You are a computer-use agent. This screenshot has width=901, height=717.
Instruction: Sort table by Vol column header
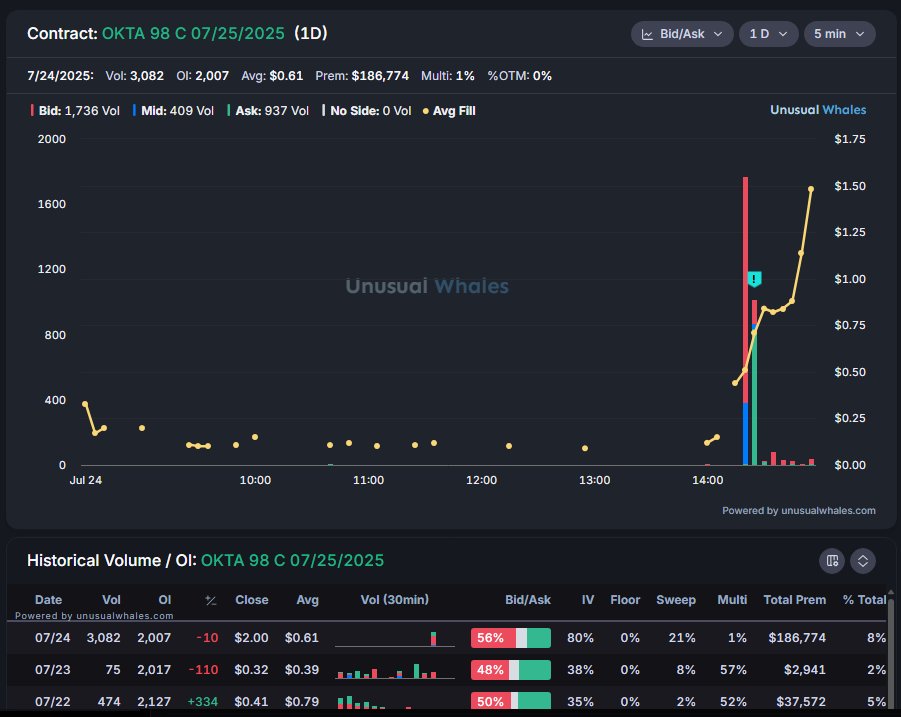tap(111, 600)
